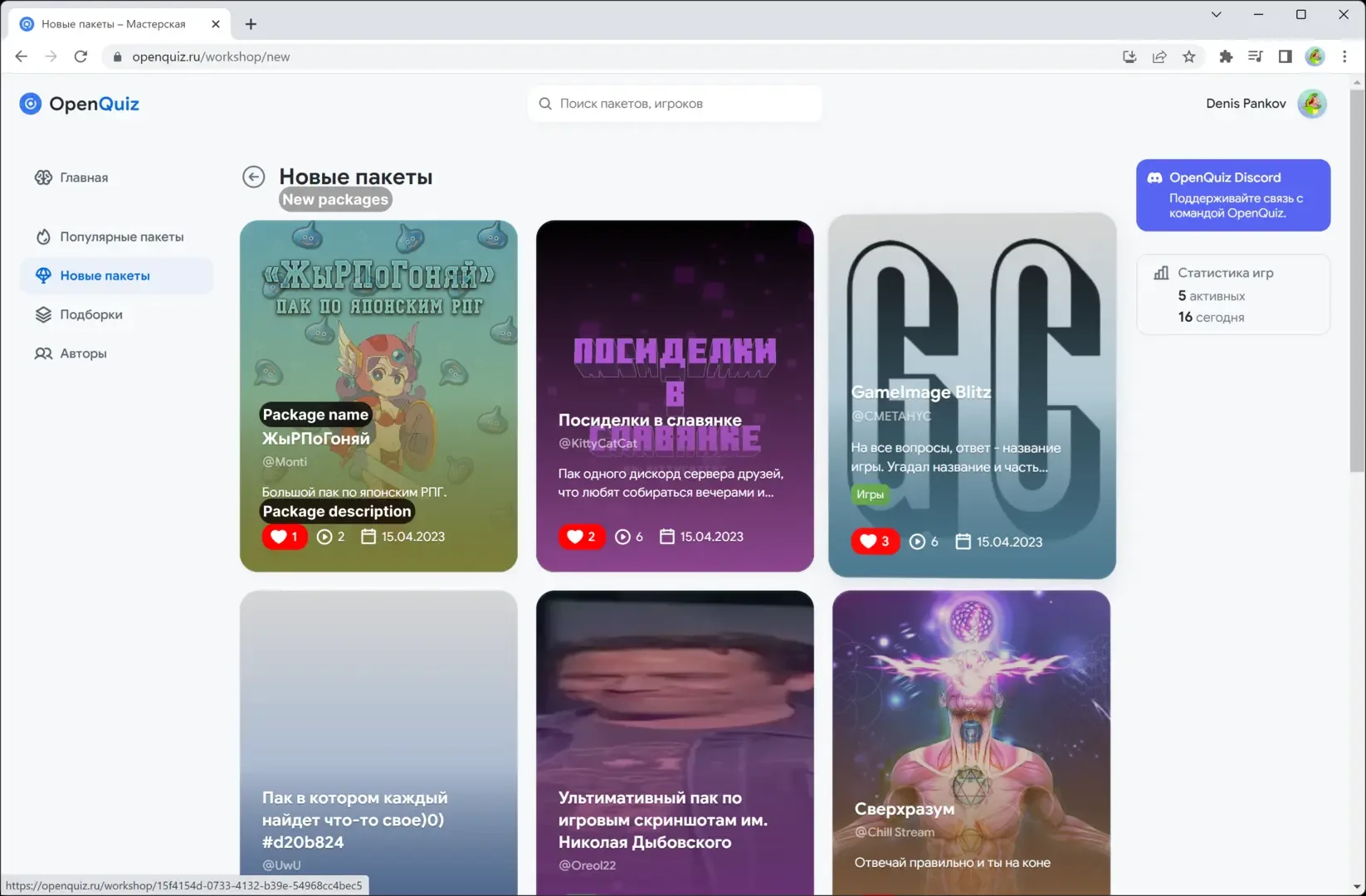
Task: Open the GameImage Blitz package title
Action: click(921, 392)
